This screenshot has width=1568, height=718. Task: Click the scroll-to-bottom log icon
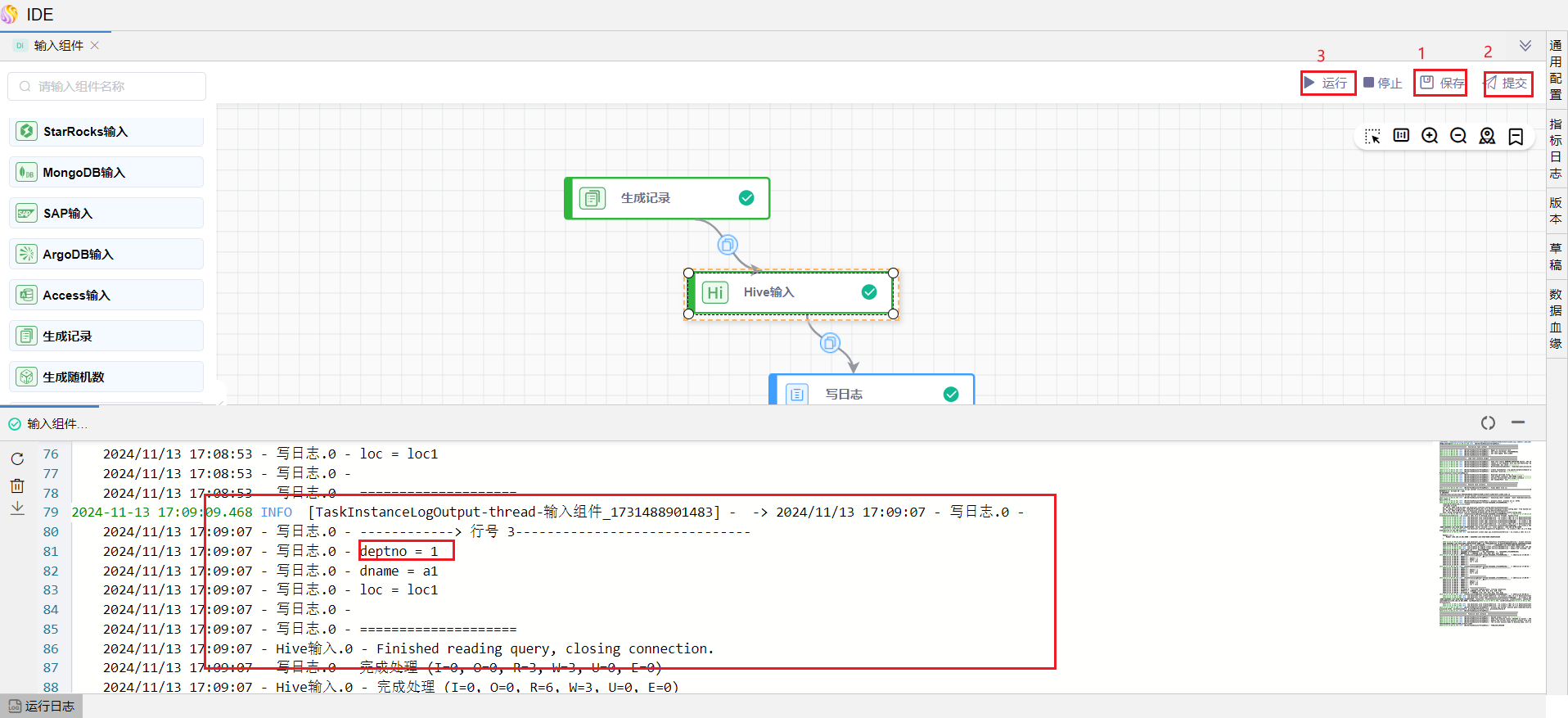pyautogui.click(x=17, y=508)
